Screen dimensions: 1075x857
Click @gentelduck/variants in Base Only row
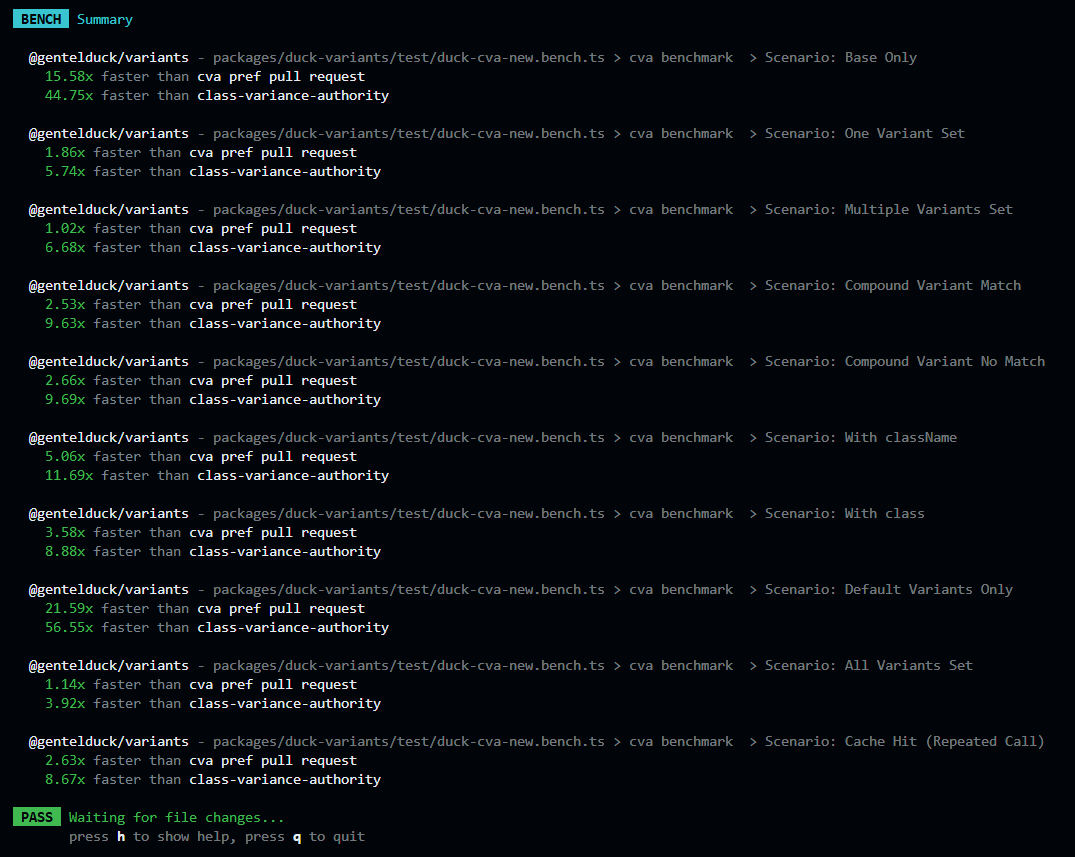[x=108, y=58]
